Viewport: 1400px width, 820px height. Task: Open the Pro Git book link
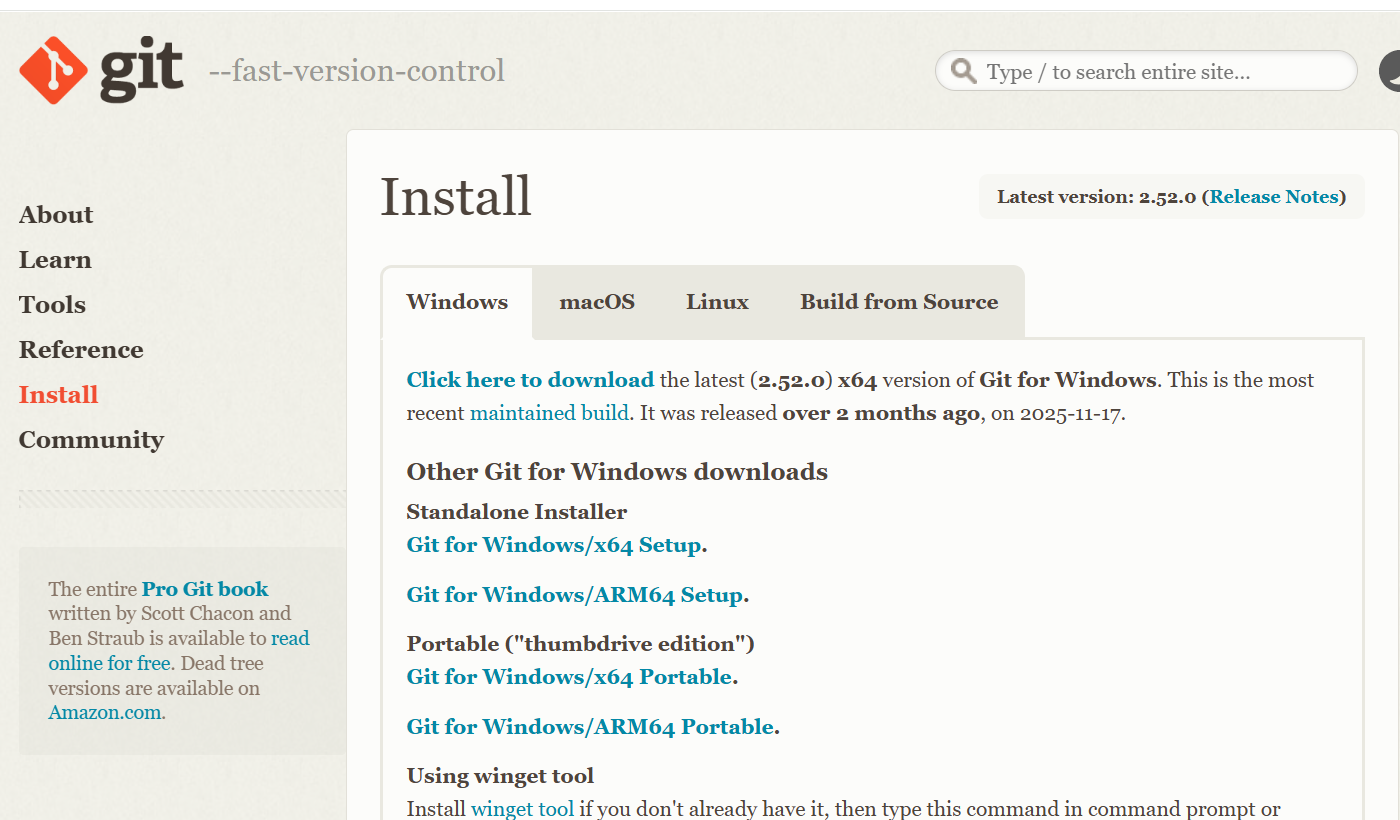point(205,589)
